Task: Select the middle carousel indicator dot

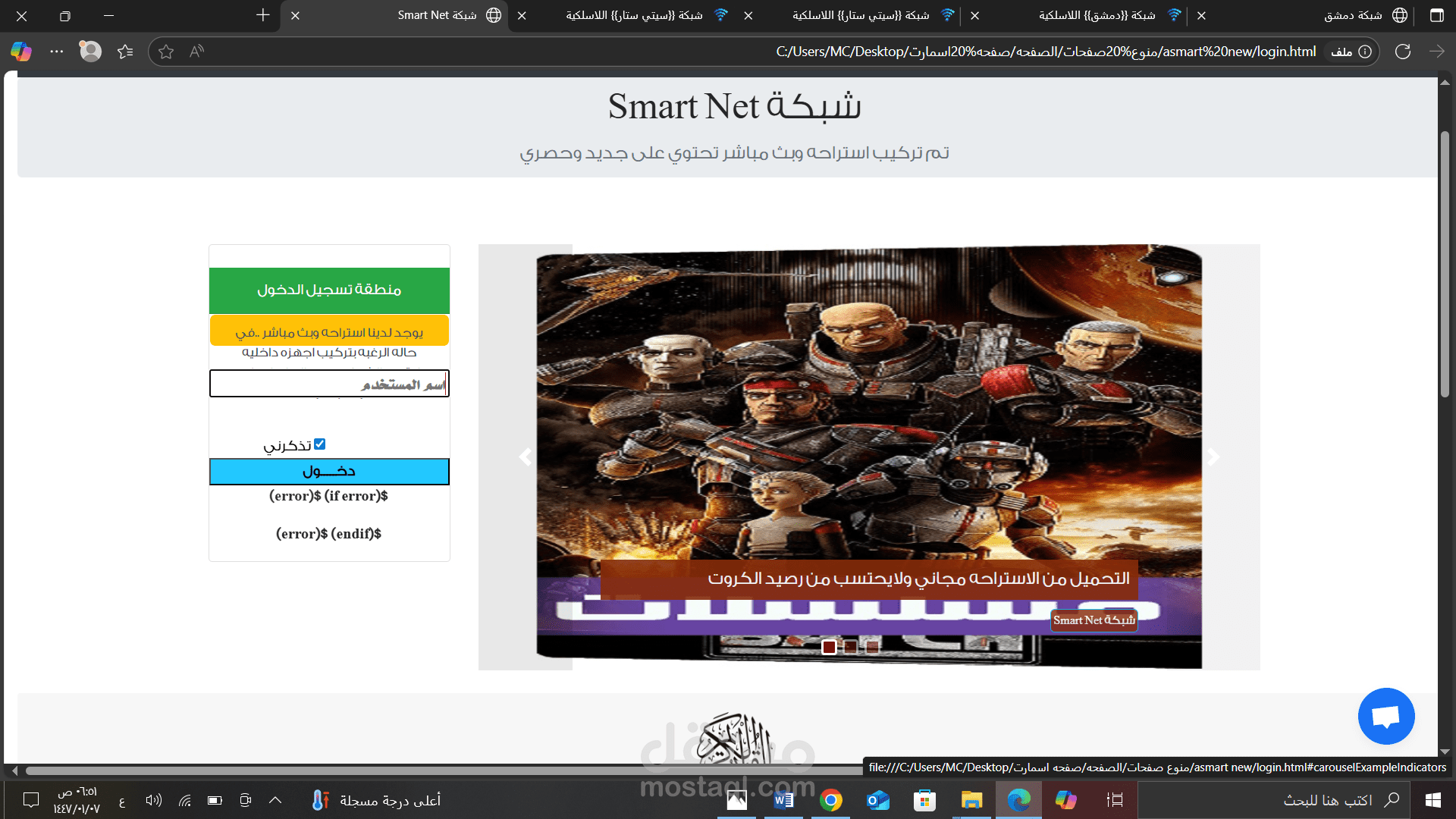Action: [x=851, y=647]
